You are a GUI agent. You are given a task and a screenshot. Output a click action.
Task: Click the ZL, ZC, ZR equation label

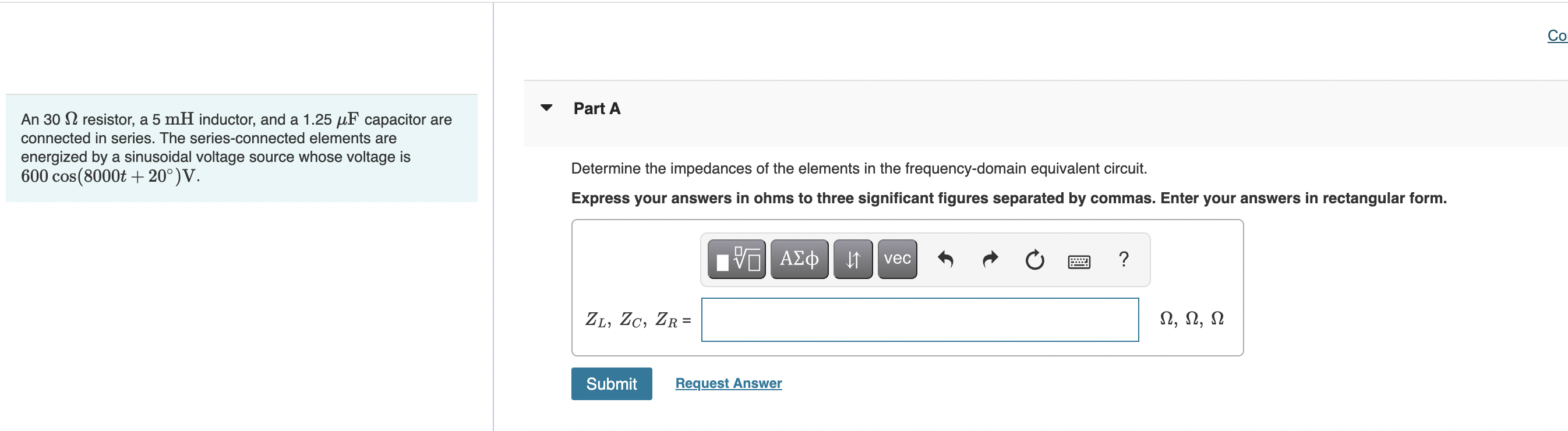[x=637, y=320]
